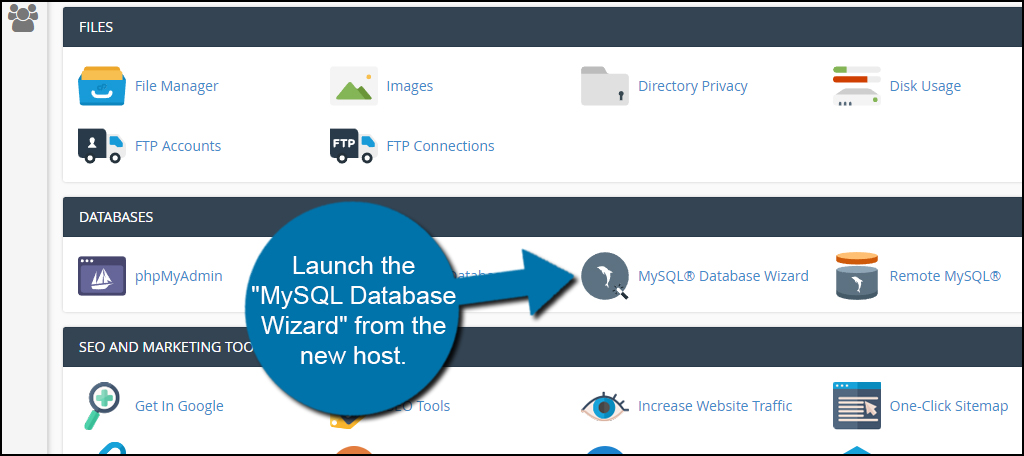Open the FTP Accounts truck icon

pyautogui.click(x=102, y=146)
